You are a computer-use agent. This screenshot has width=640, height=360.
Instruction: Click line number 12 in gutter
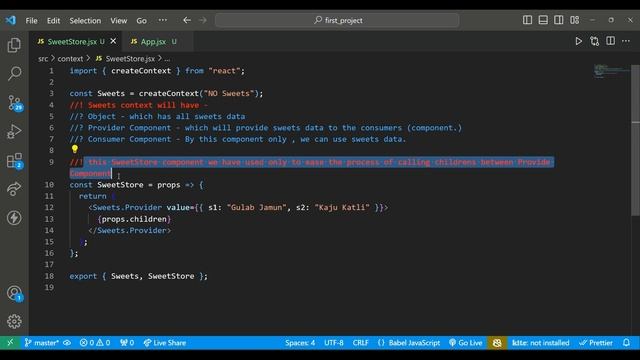click(x=49, y=207)
